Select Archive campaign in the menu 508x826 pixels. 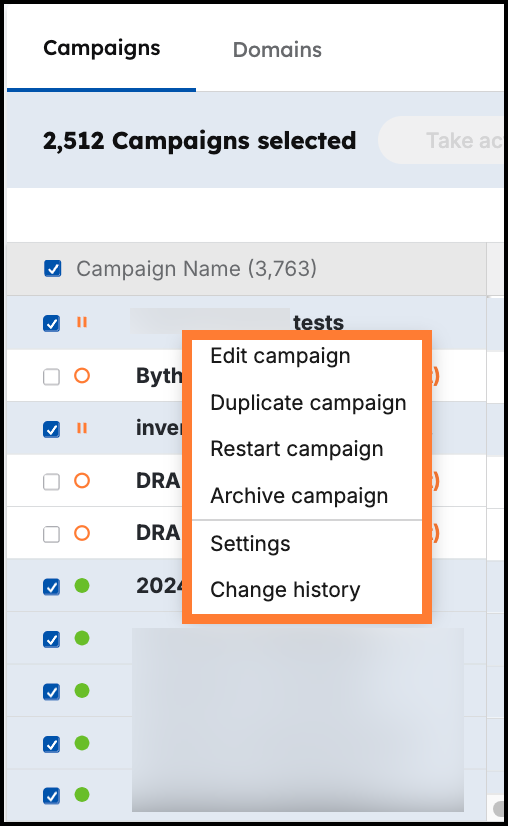coord(299,496)
